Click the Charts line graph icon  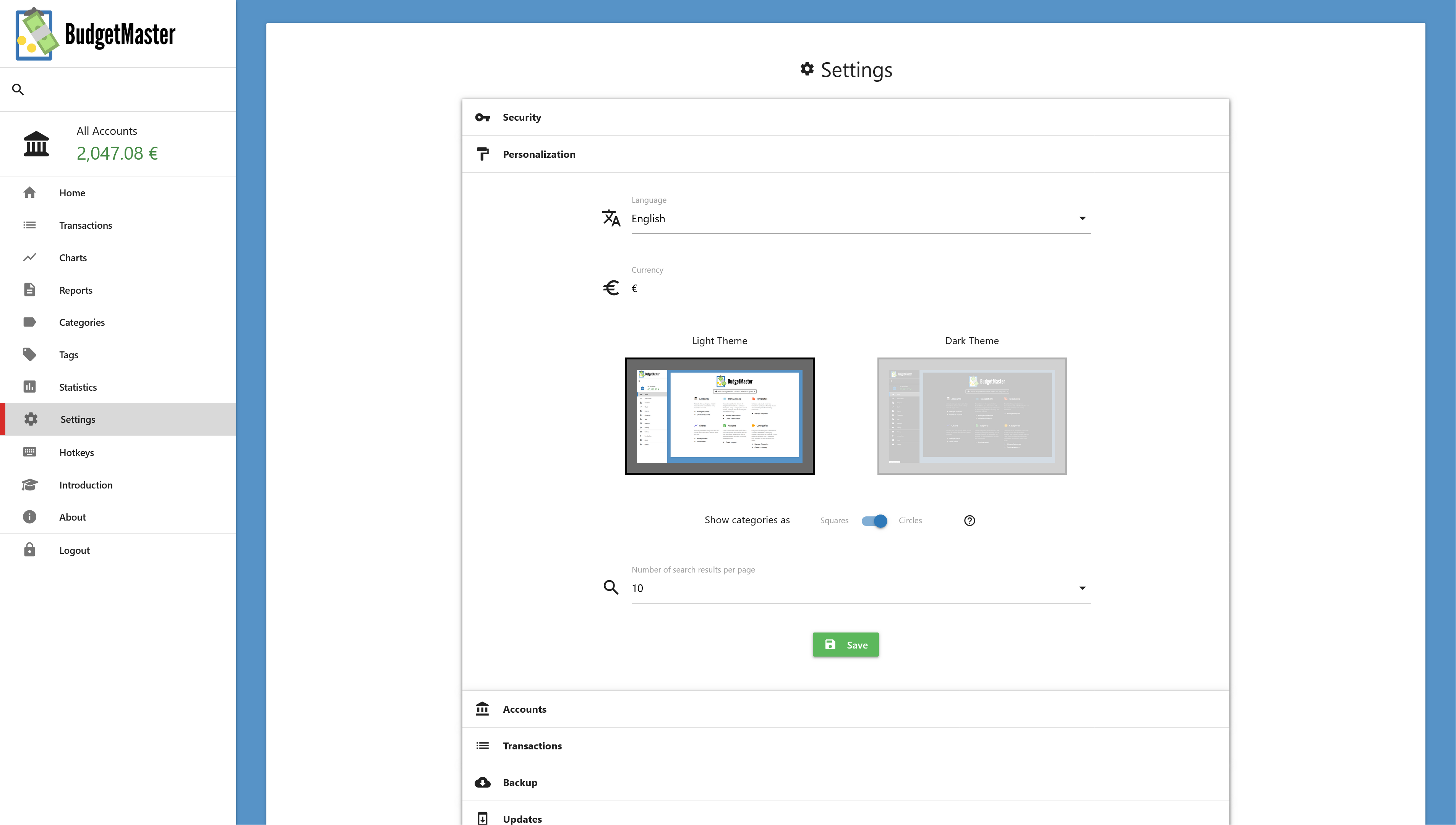click(x=29, y=257)
